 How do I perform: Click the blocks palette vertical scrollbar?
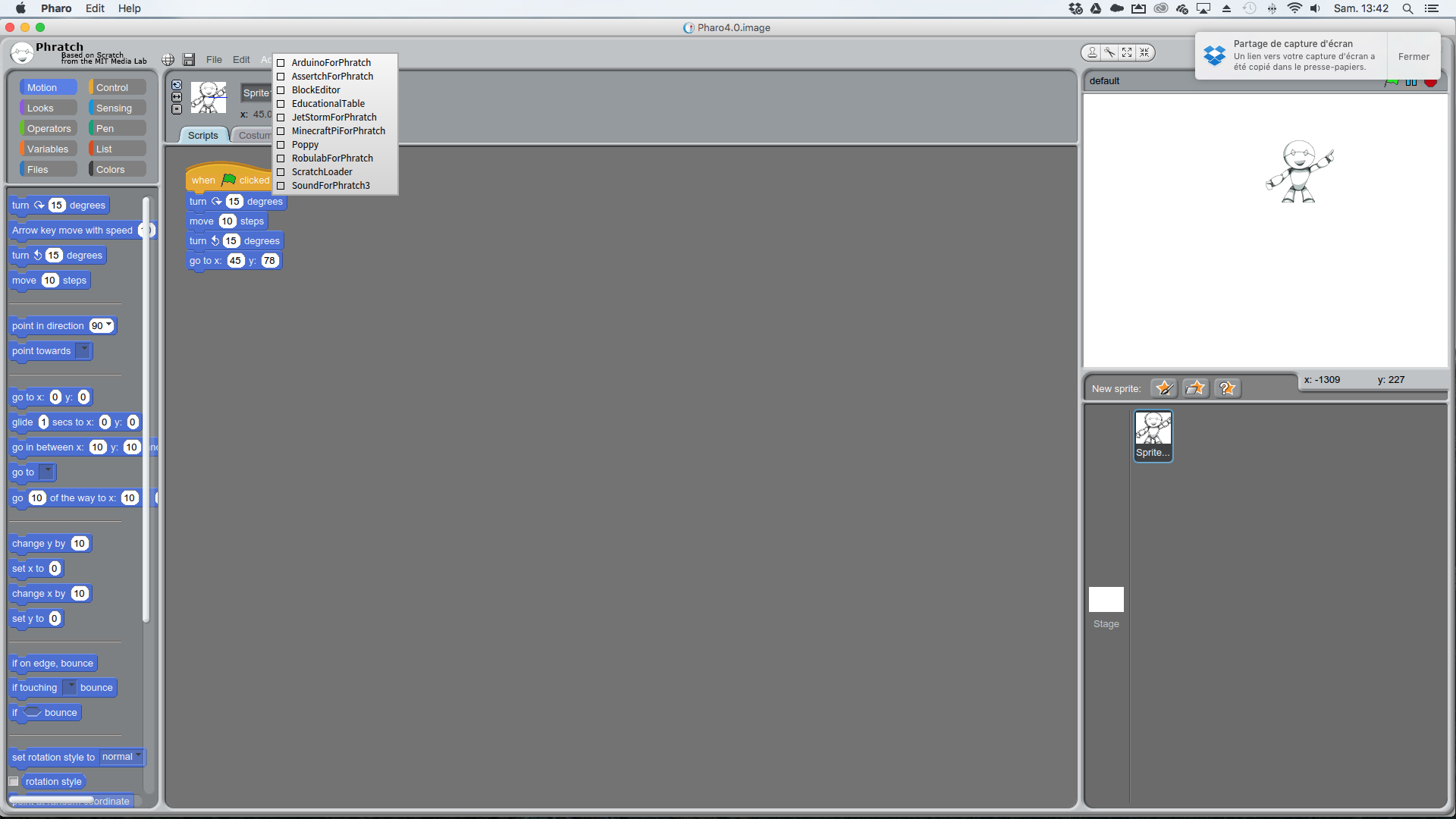(146, 409)
